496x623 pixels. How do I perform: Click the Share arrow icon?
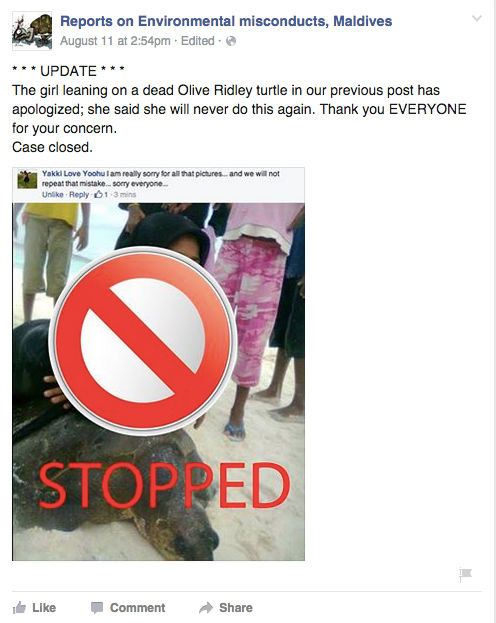coord(206,608)
